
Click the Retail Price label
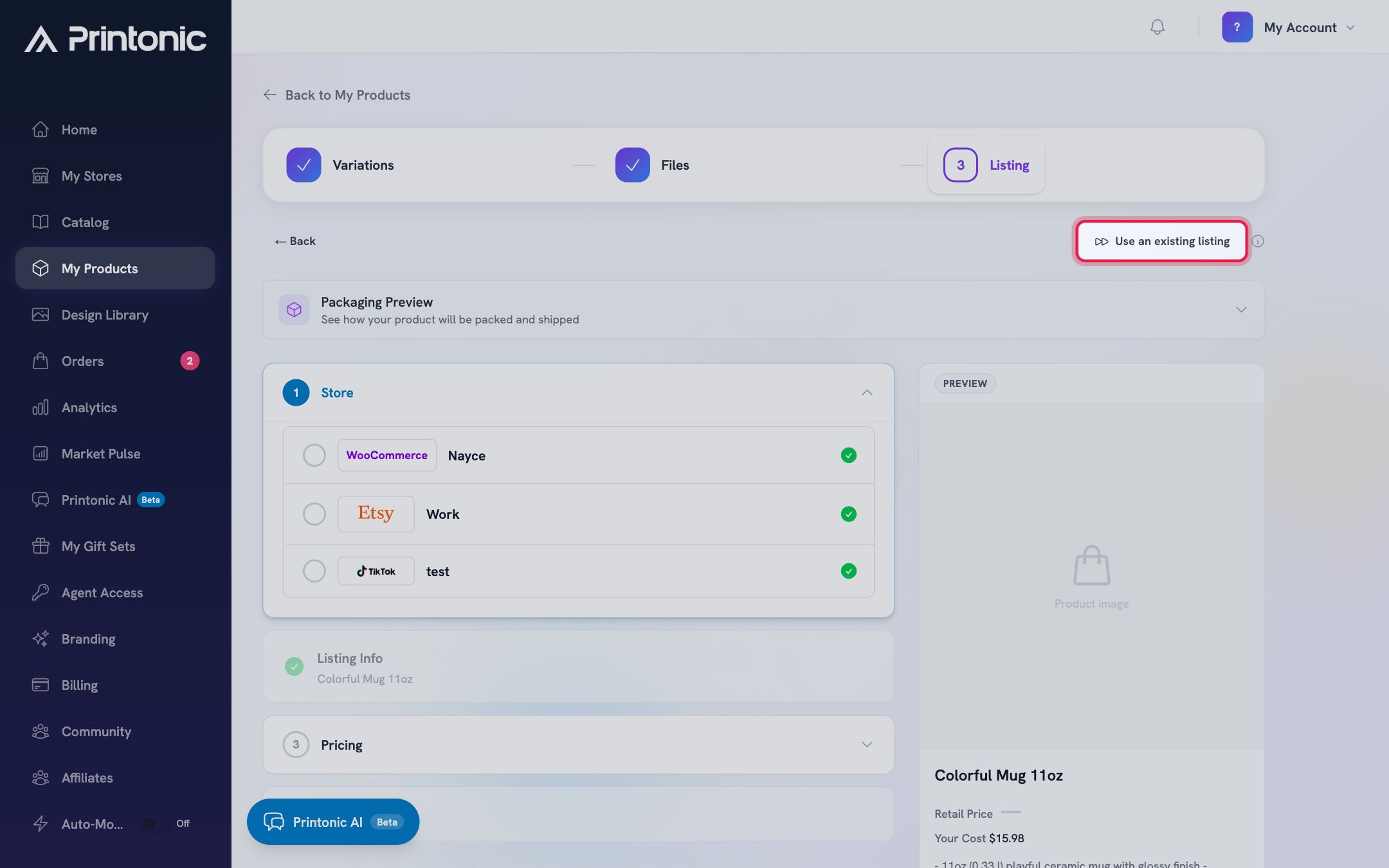pos(963,814)
